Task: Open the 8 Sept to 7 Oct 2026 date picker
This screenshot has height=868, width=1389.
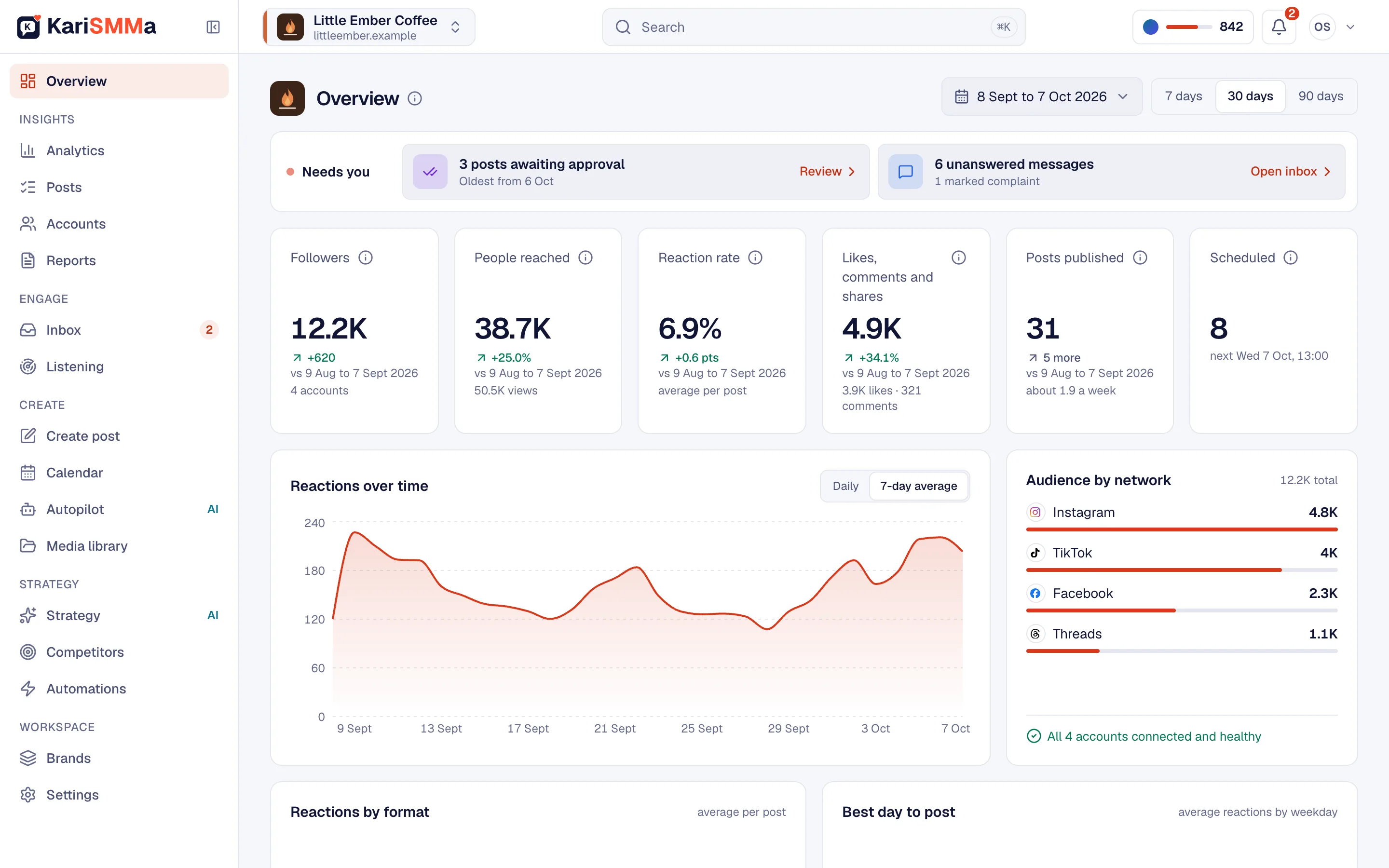Action: (1042, 96)
